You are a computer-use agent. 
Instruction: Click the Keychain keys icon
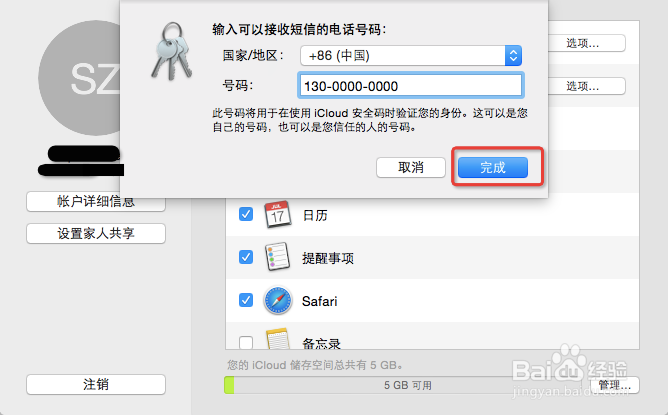pyautogui.click(x=172, y=52)
